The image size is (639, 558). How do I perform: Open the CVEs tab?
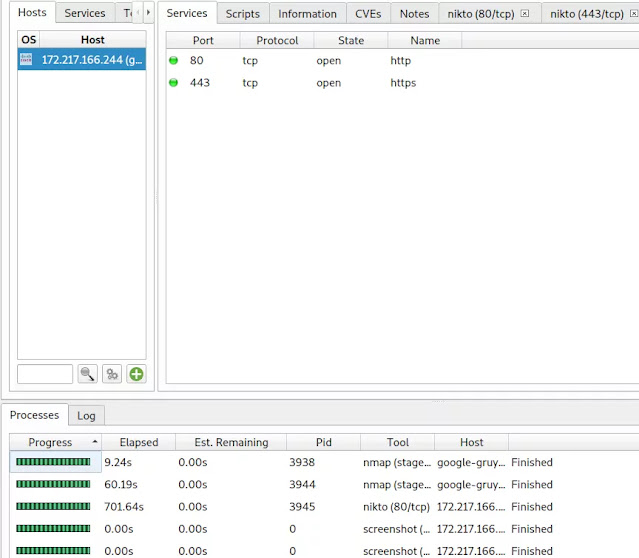click(368, 14)
